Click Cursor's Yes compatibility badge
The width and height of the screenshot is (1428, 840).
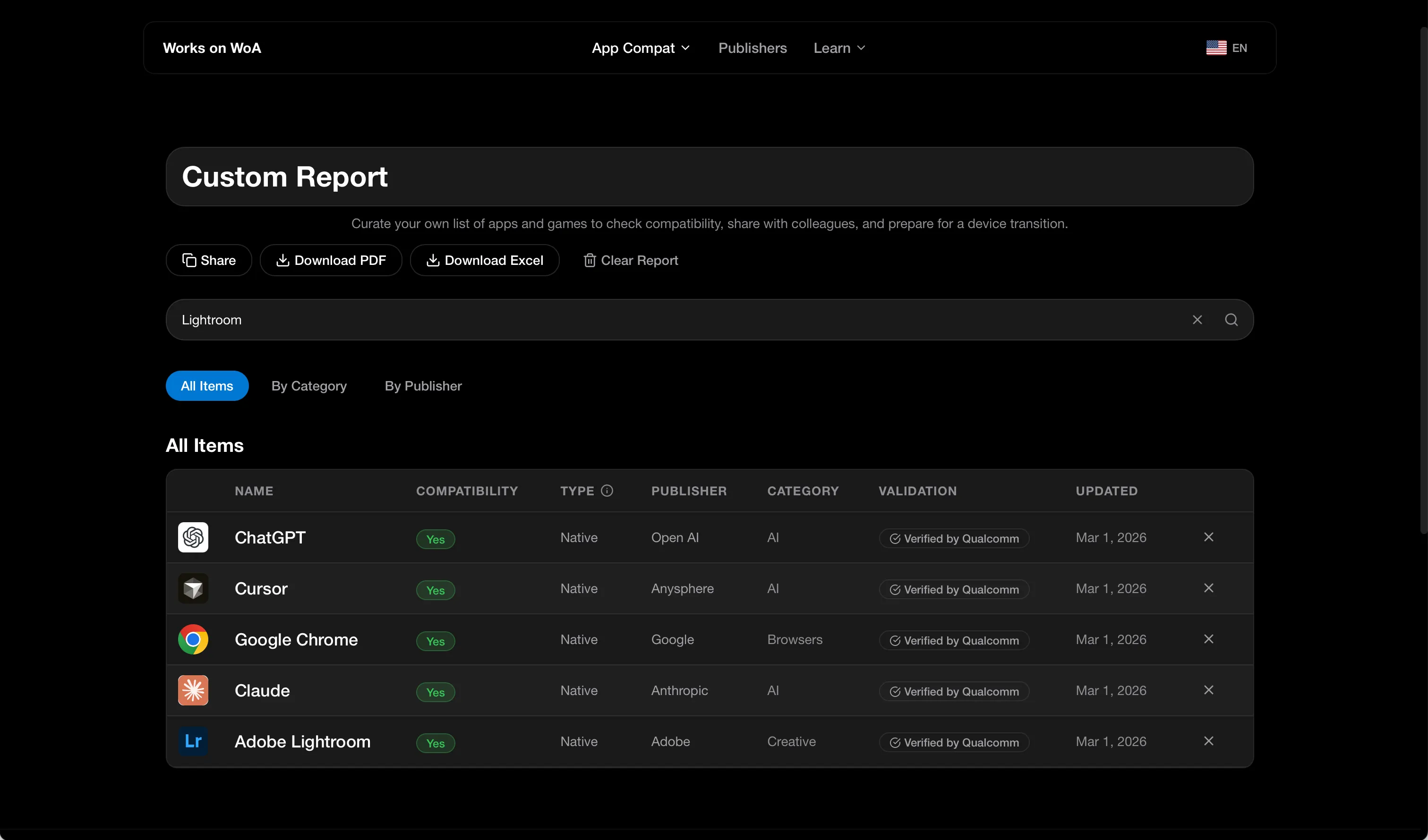click(435, 590)
